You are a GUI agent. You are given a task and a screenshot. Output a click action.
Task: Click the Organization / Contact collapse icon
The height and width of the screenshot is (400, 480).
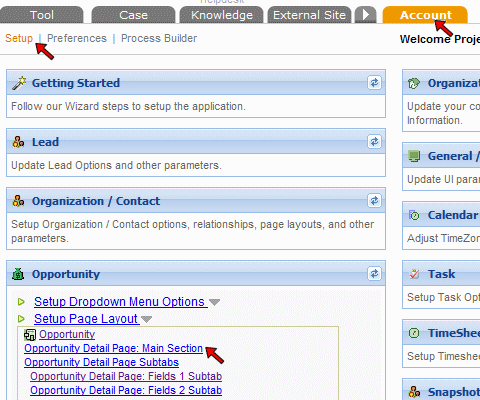tap(374, 201)
